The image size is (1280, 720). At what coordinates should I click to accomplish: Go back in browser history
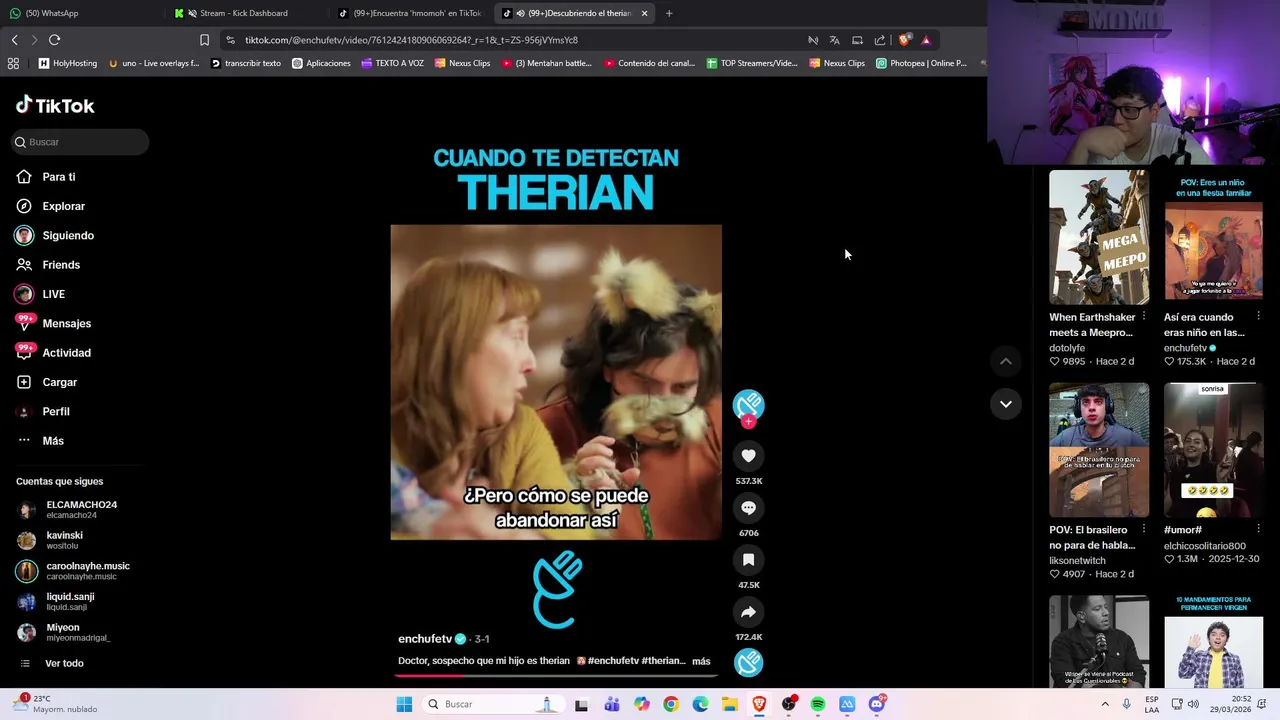pos(14,40)
